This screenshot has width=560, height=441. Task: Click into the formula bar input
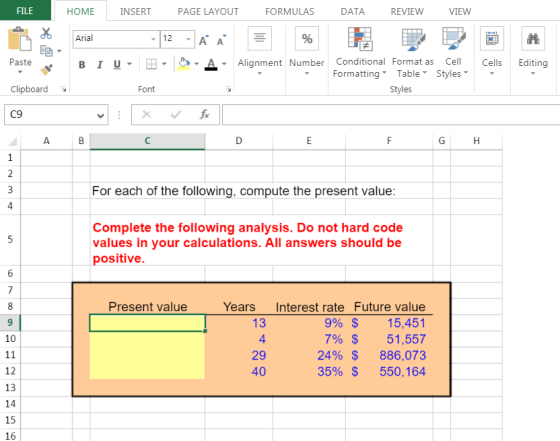point(391,115)
